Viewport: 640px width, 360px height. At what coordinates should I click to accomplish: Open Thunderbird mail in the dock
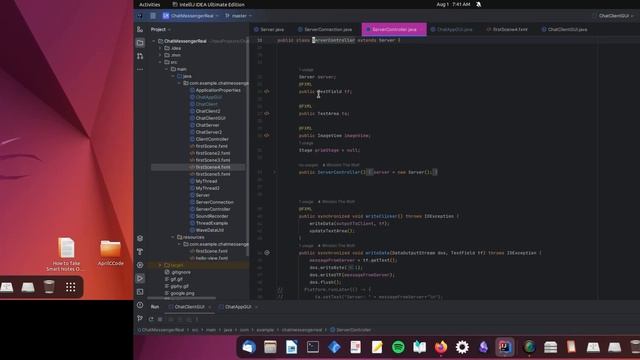pos(249,347)
